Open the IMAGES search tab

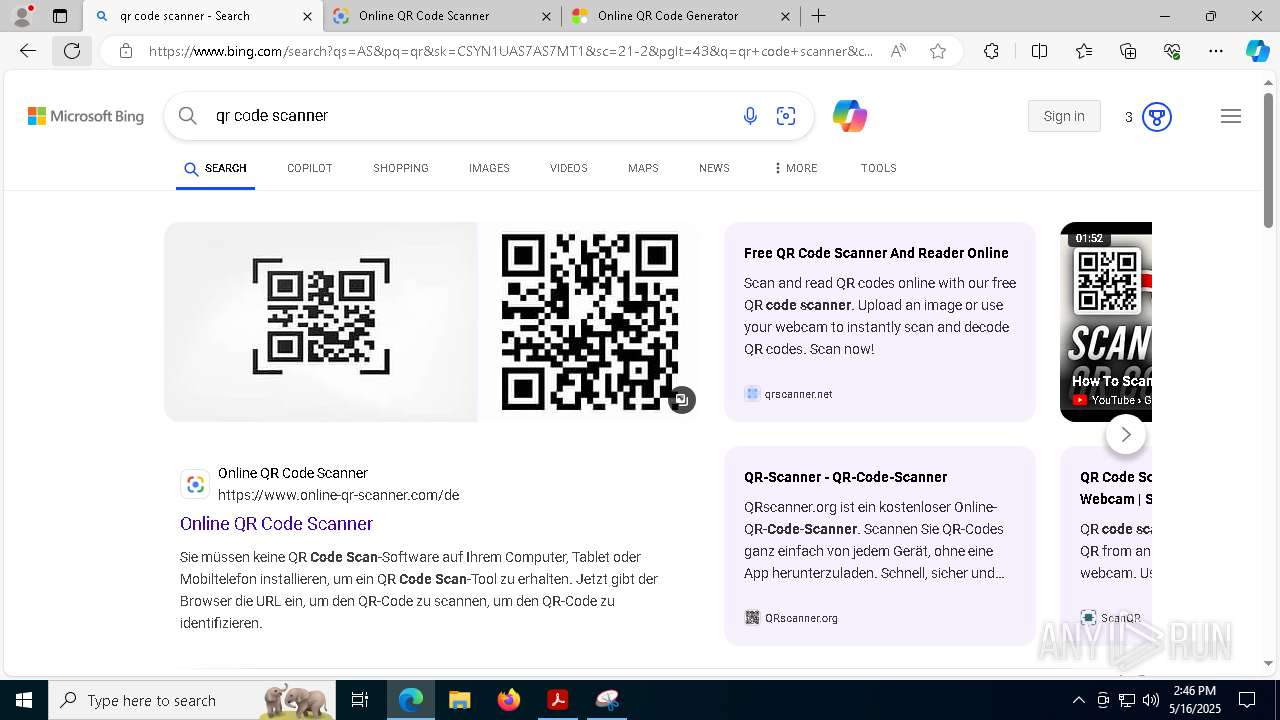click(489, 168)
